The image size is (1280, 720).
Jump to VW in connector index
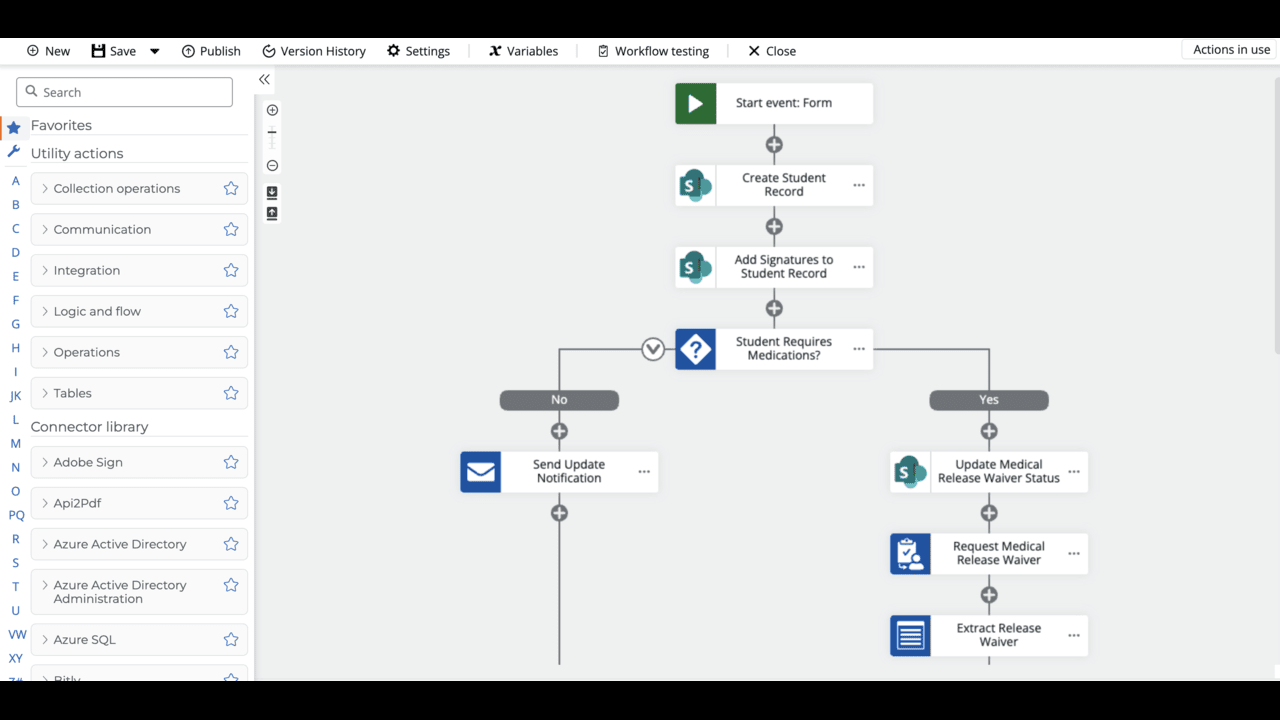click(x=17, y=634)
